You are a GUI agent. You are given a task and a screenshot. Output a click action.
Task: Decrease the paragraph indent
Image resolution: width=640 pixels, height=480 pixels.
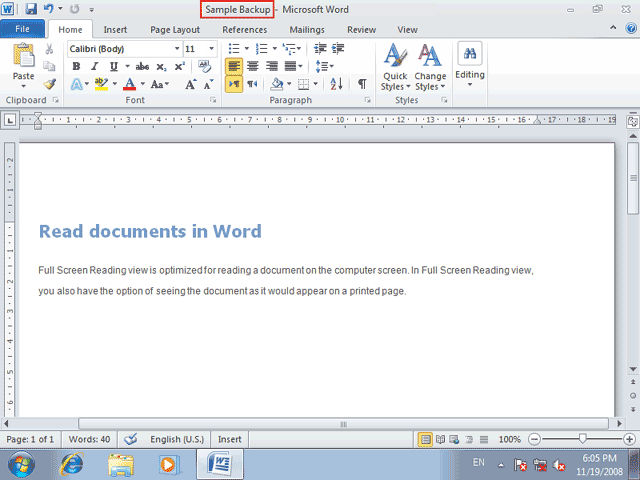(x=320, y=49)
